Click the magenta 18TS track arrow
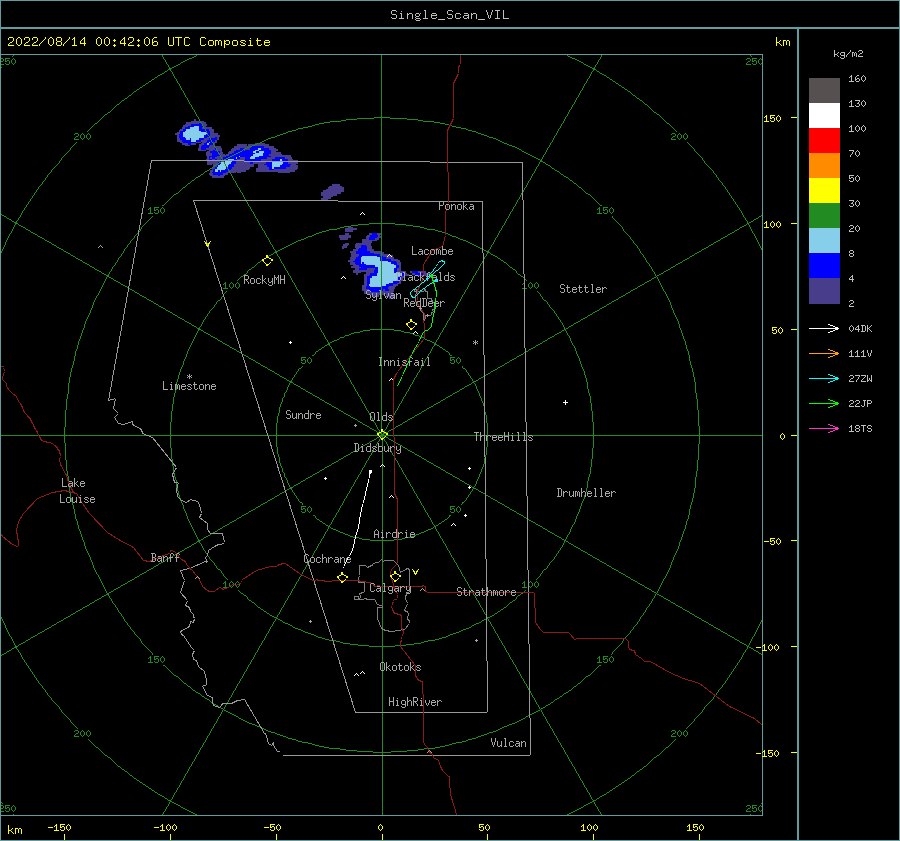The height and width of the screenshot is (841, 900). [824, 428]
